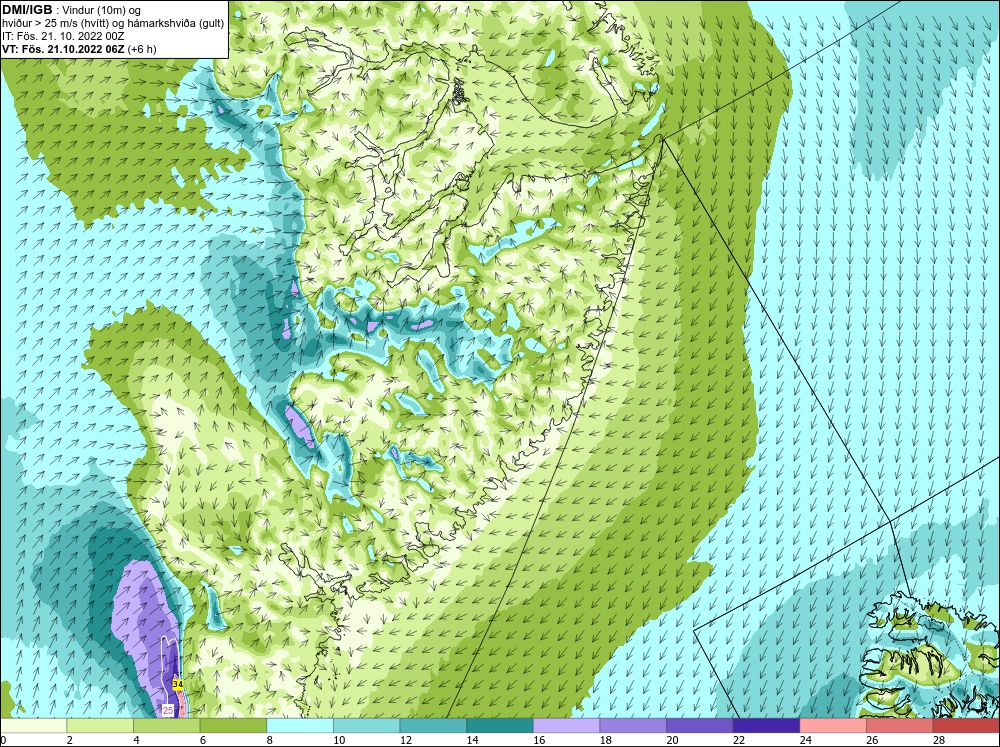Screen dimensions: 1000x747
Task: Click the "24" scale label
Action: pos(805,740)
